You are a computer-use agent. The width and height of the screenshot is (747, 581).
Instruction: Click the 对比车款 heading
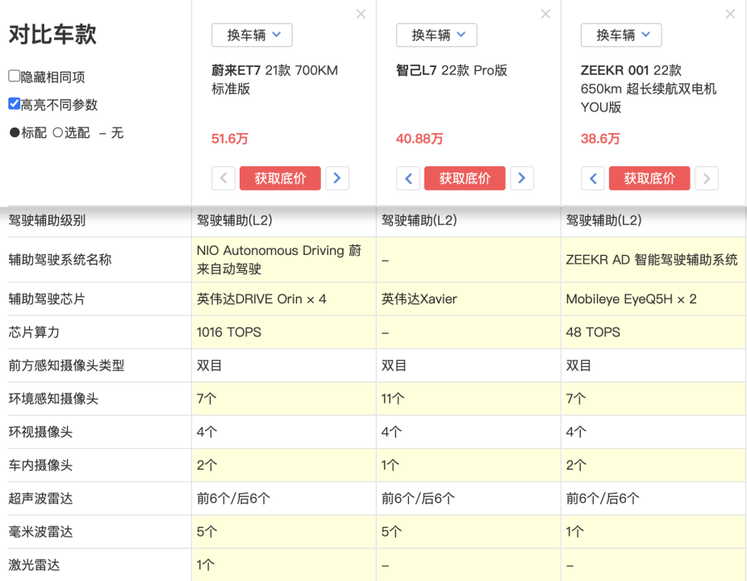tap(52, 35)
